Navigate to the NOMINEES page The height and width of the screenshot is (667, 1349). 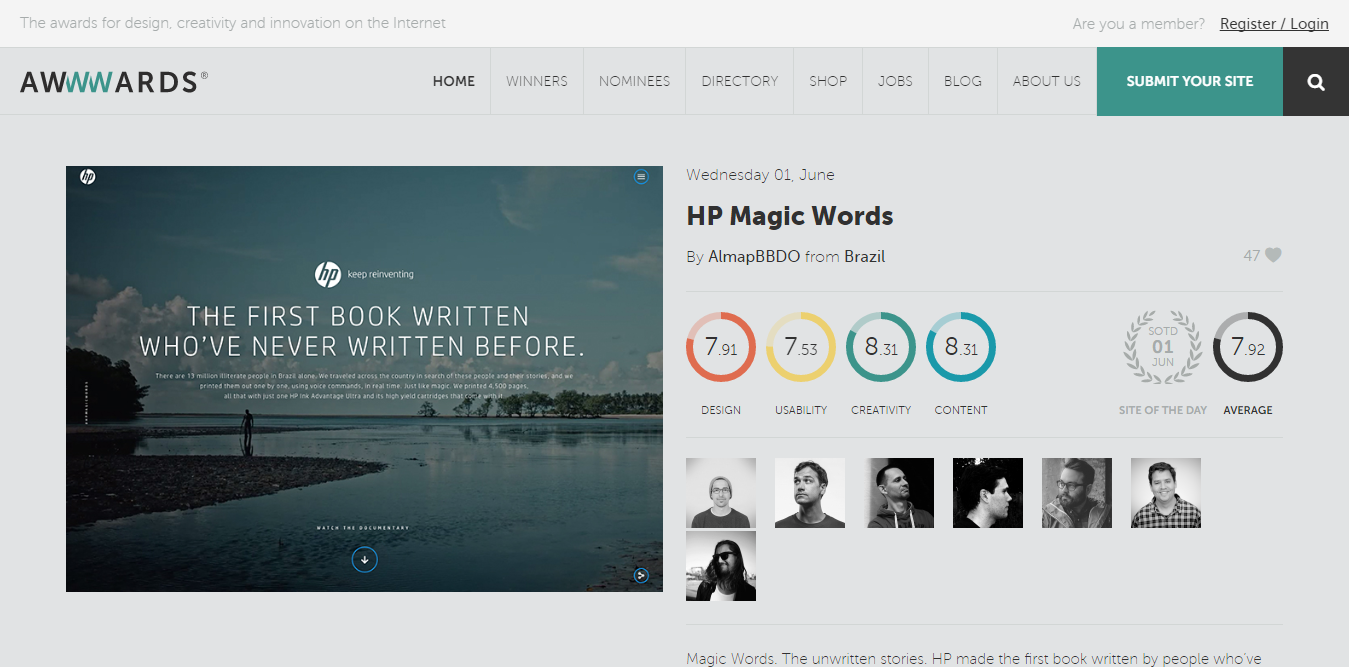[x=634, y=81]
